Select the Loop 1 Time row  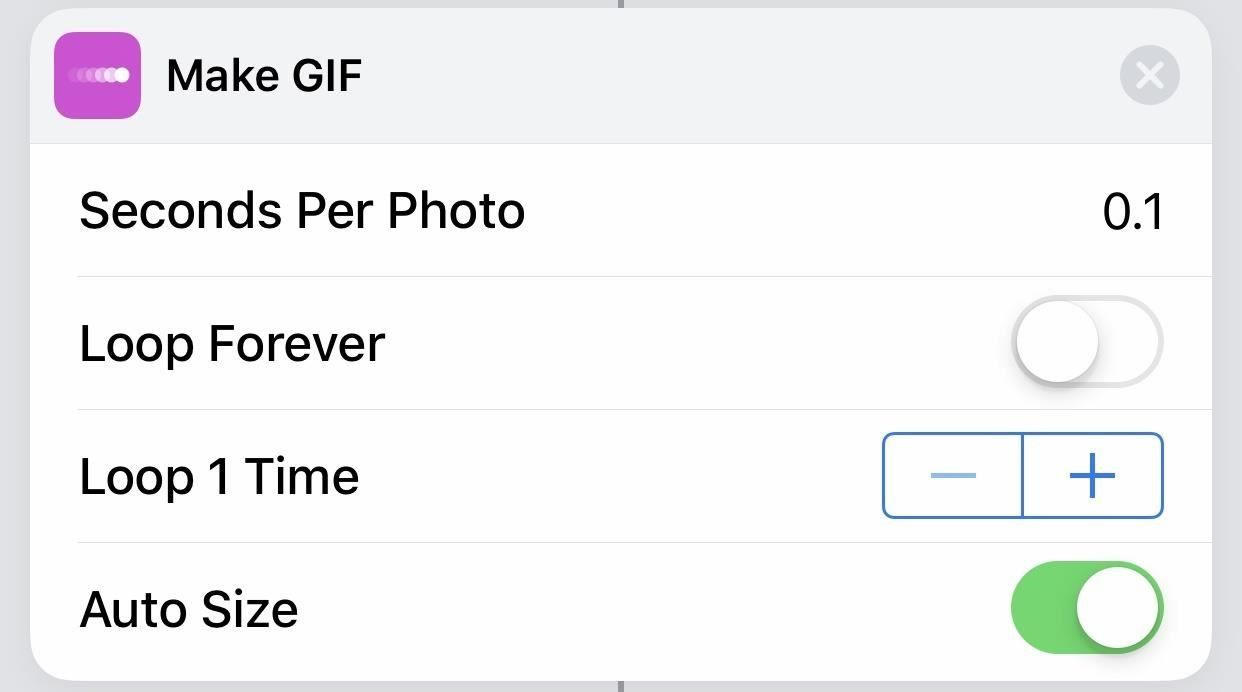tap(218, 476)
